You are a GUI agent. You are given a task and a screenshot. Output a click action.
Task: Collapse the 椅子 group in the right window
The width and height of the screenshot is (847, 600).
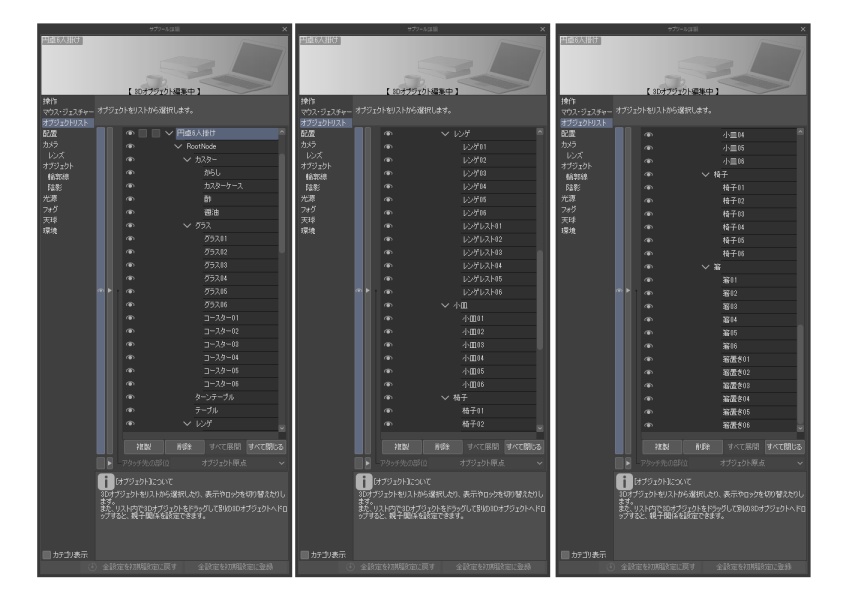pyautogui.click(x=705, y=174)
